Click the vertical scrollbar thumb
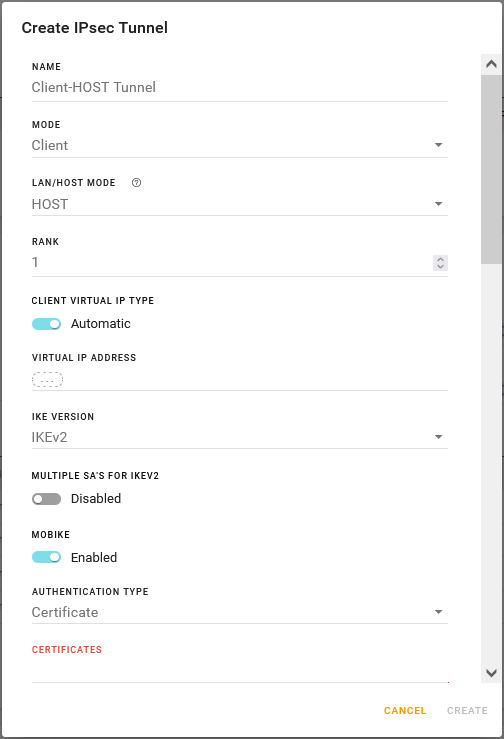Image resolution: width=504 pixels, height=739 pixels. pos(491,169)
